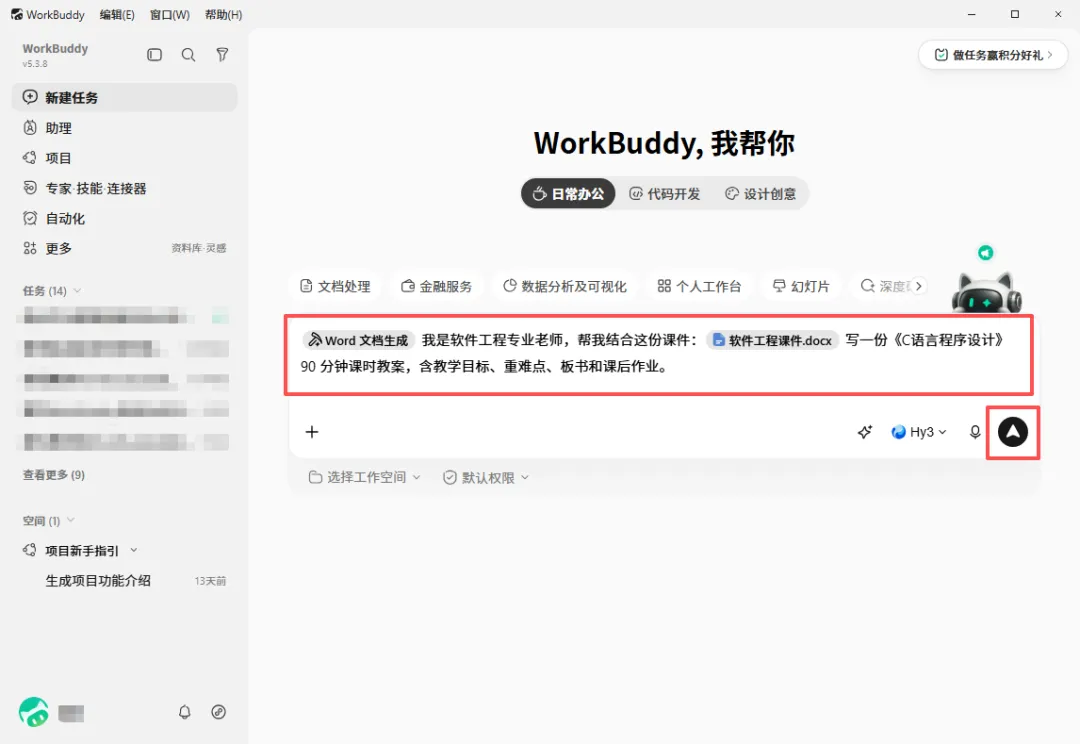Expand 项目新手指引 project chevron
1080x744 pixels.
[134, 550]
